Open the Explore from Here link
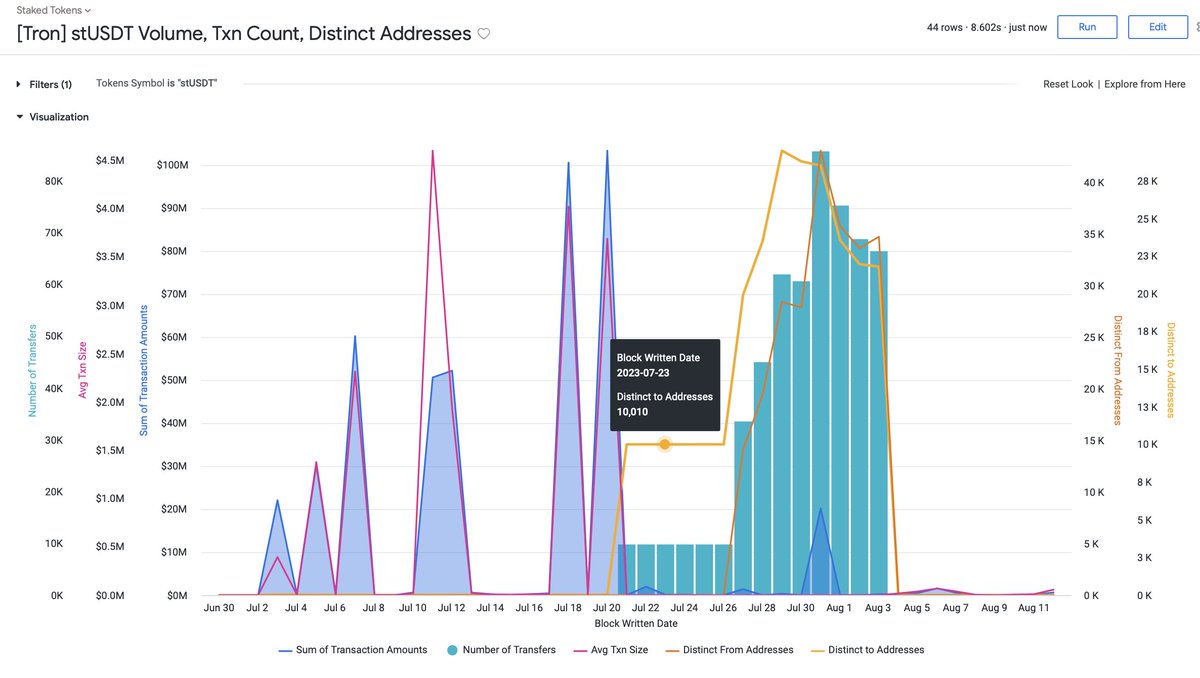This screenshot has width=1200, height=678. (x=1146, y=84)
